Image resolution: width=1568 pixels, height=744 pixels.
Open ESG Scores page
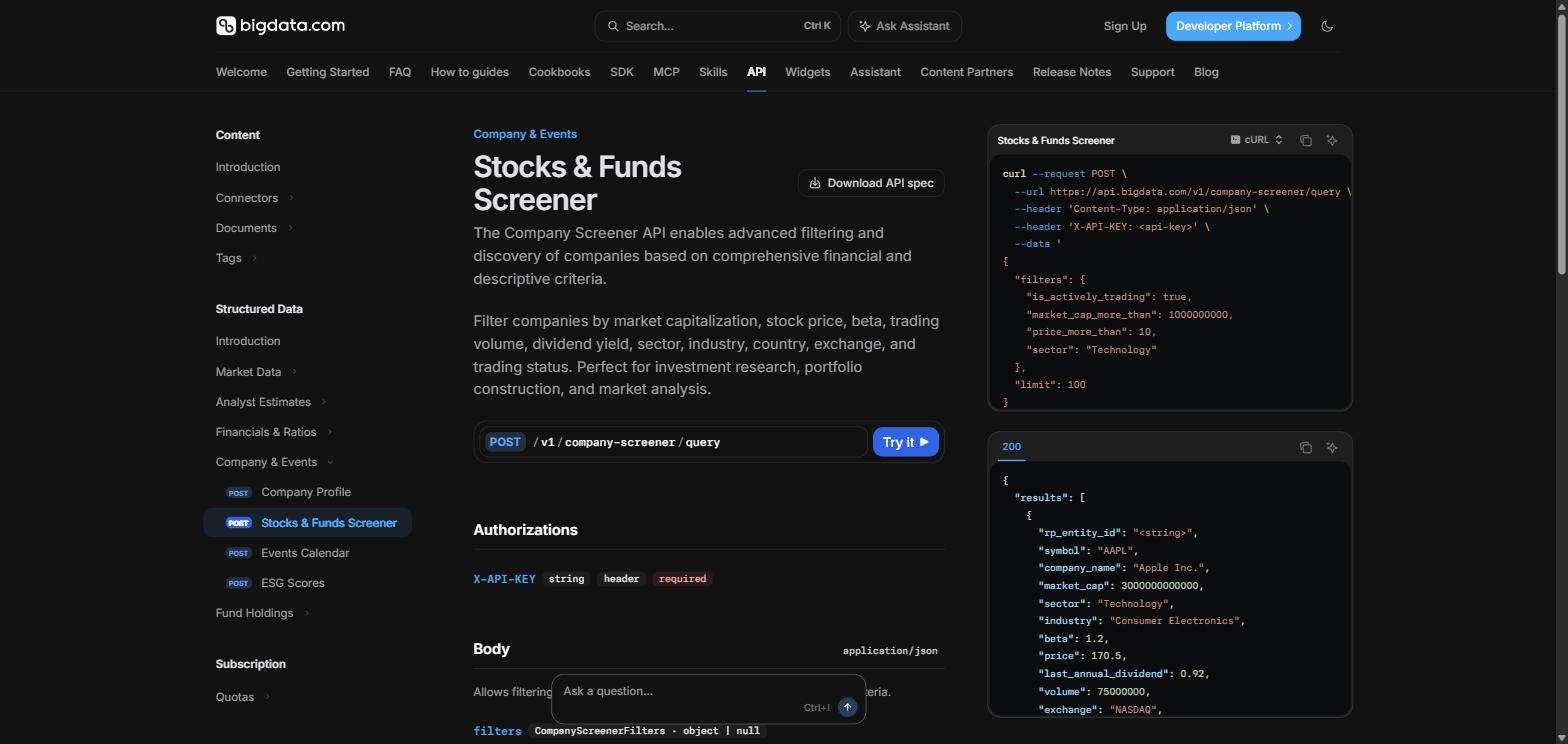click(293, 583)
